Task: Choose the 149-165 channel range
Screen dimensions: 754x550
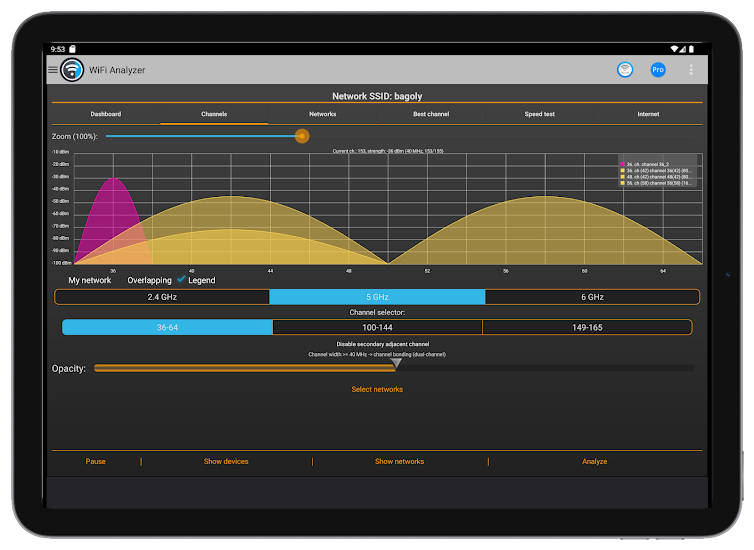Action: [586, 327]
